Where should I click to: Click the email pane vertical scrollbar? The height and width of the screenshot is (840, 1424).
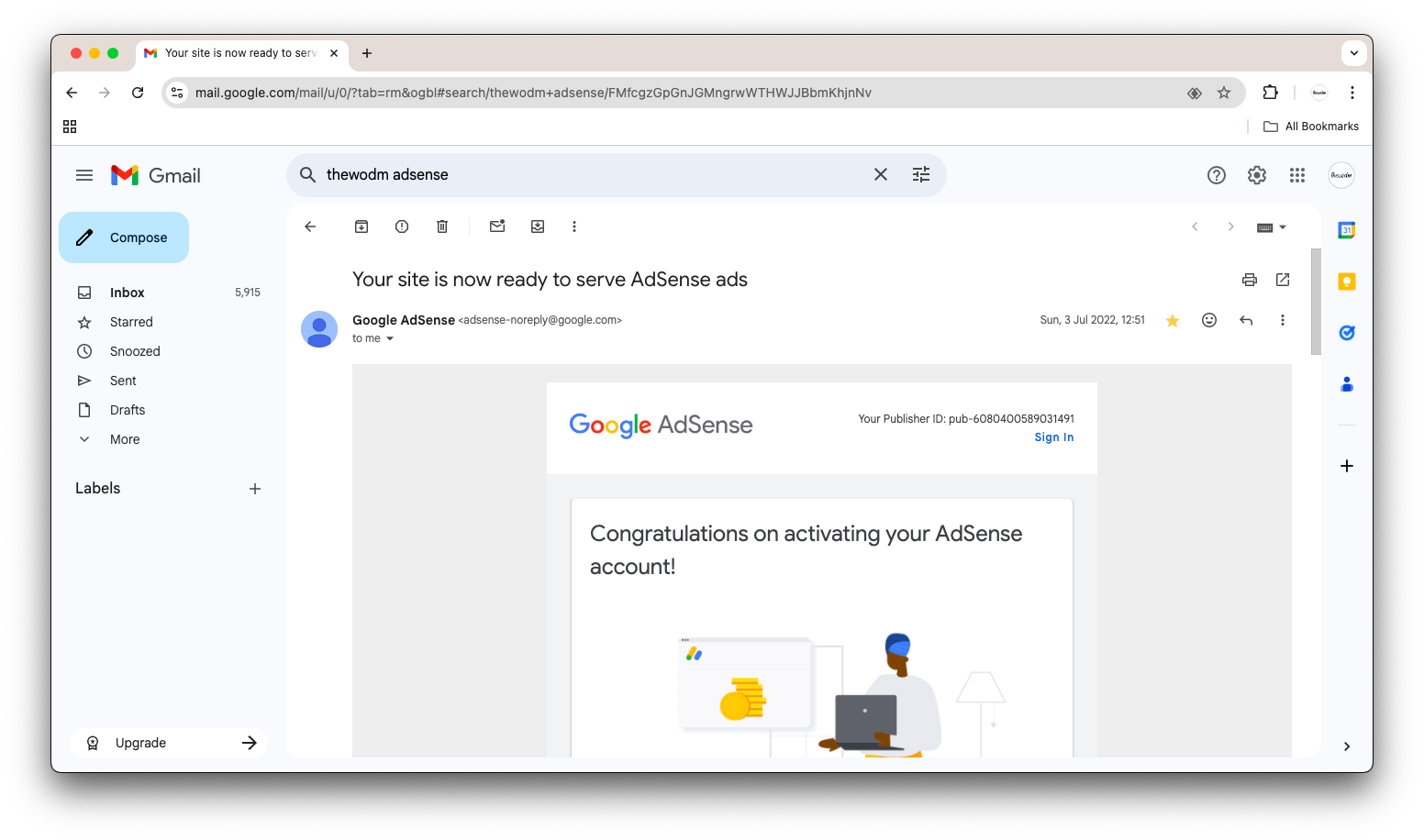[1316, 302]
